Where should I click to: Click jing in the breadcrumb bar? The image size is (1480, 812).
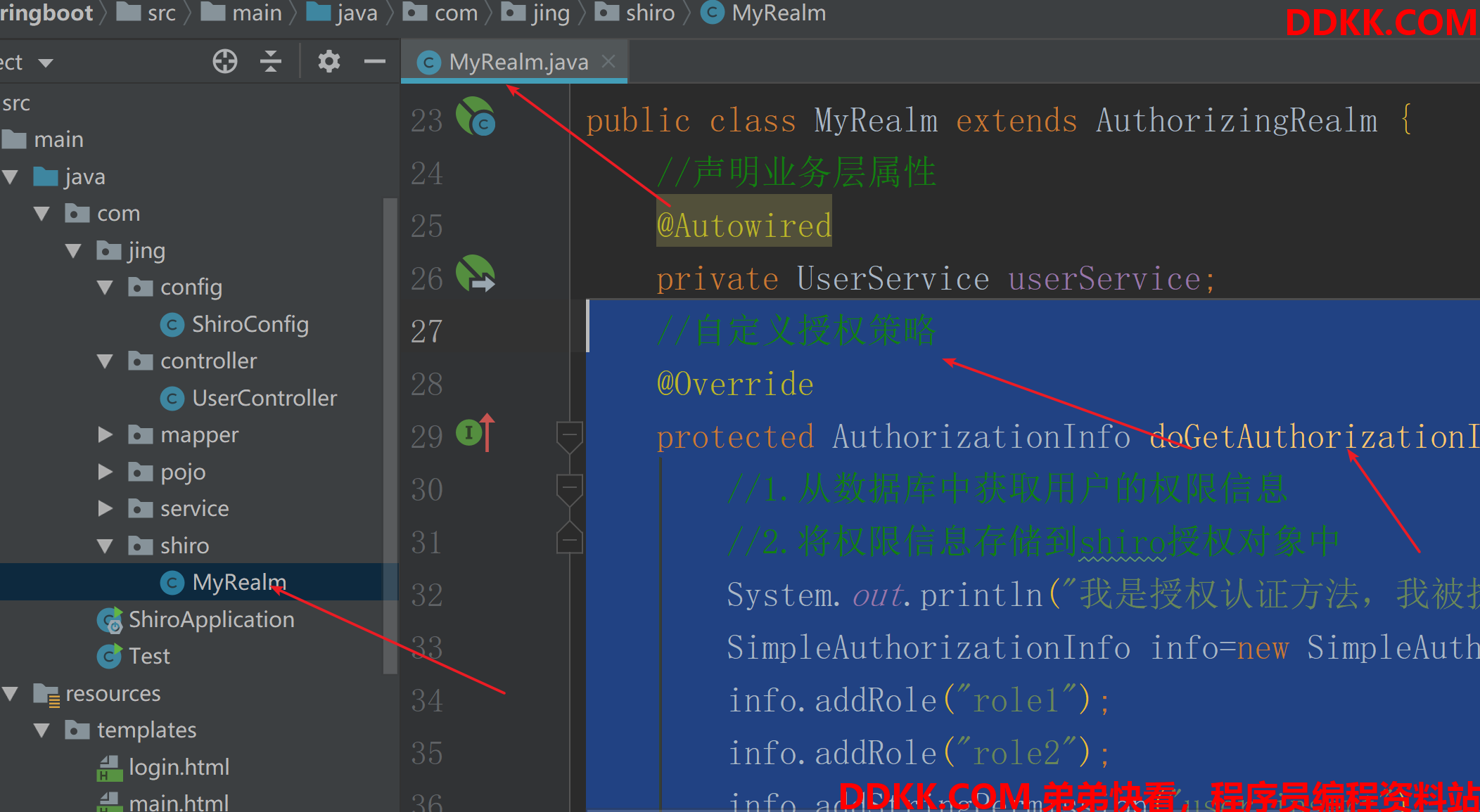(551, 13)
